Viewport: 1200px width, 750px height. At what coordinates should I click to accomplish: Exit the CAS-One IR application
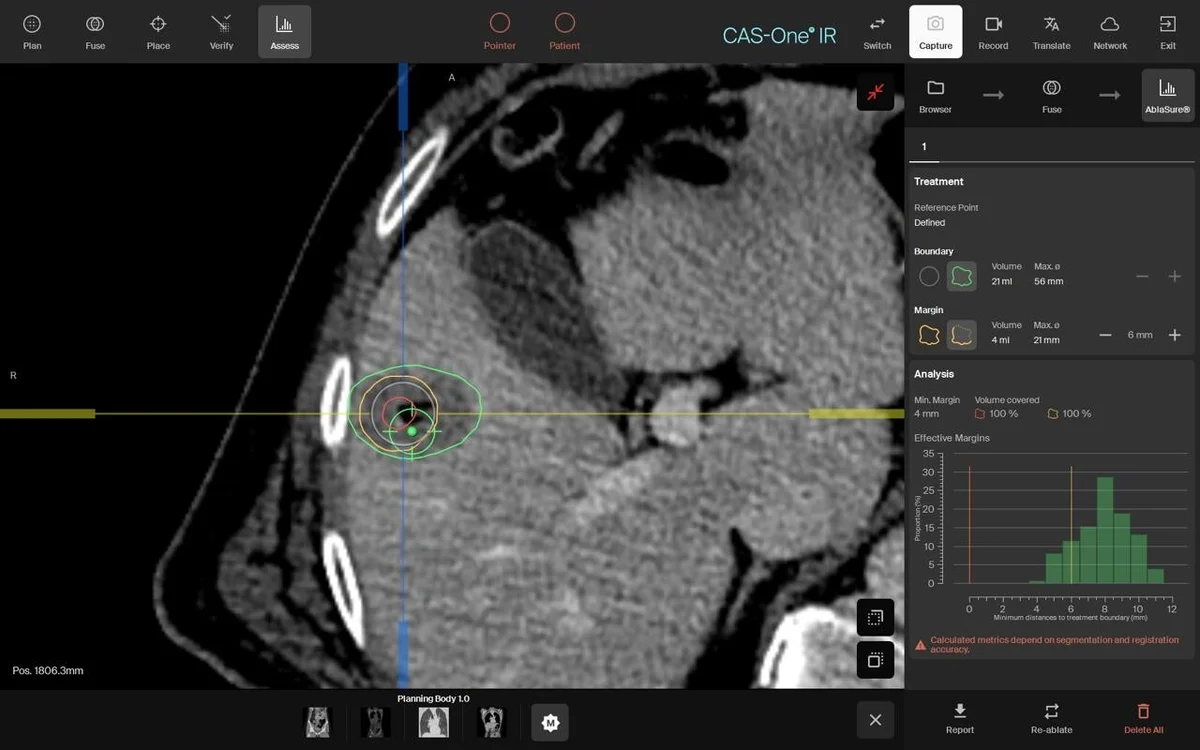point(1168,31)
